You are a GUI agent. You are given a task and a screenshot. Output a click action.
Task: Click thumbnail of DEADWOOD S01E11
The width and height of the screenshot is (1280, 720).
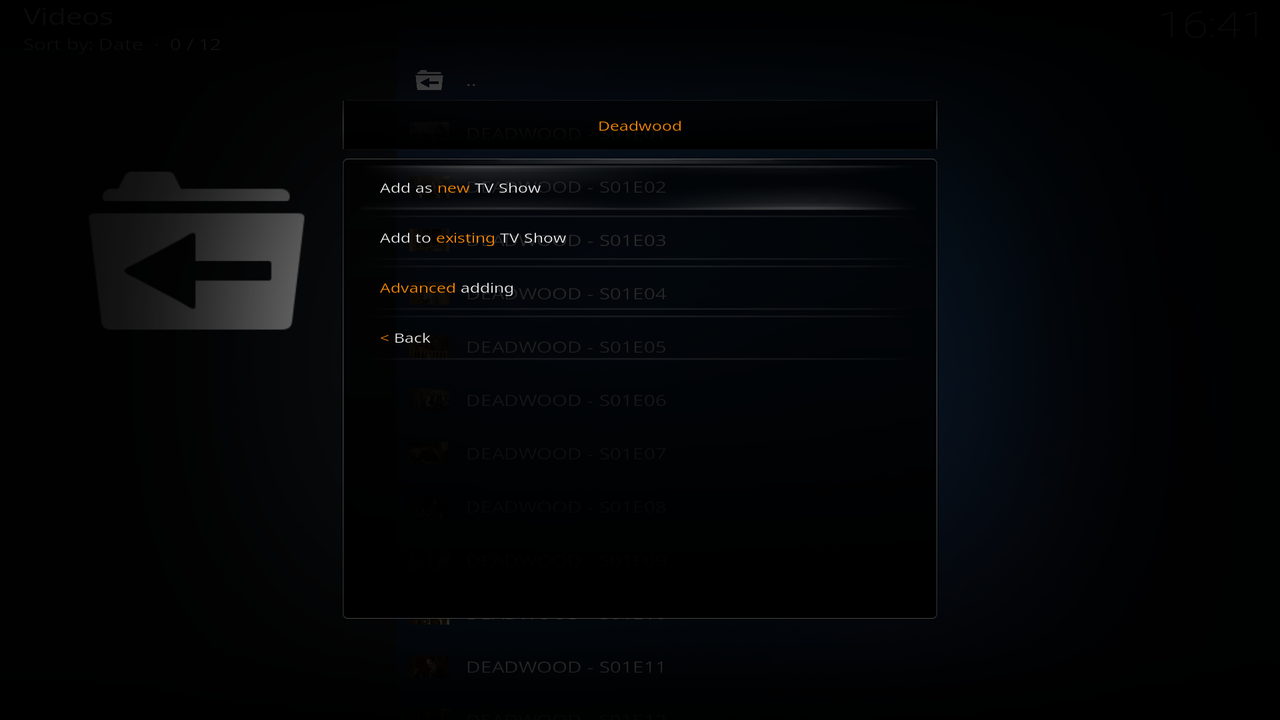[431, 667]
